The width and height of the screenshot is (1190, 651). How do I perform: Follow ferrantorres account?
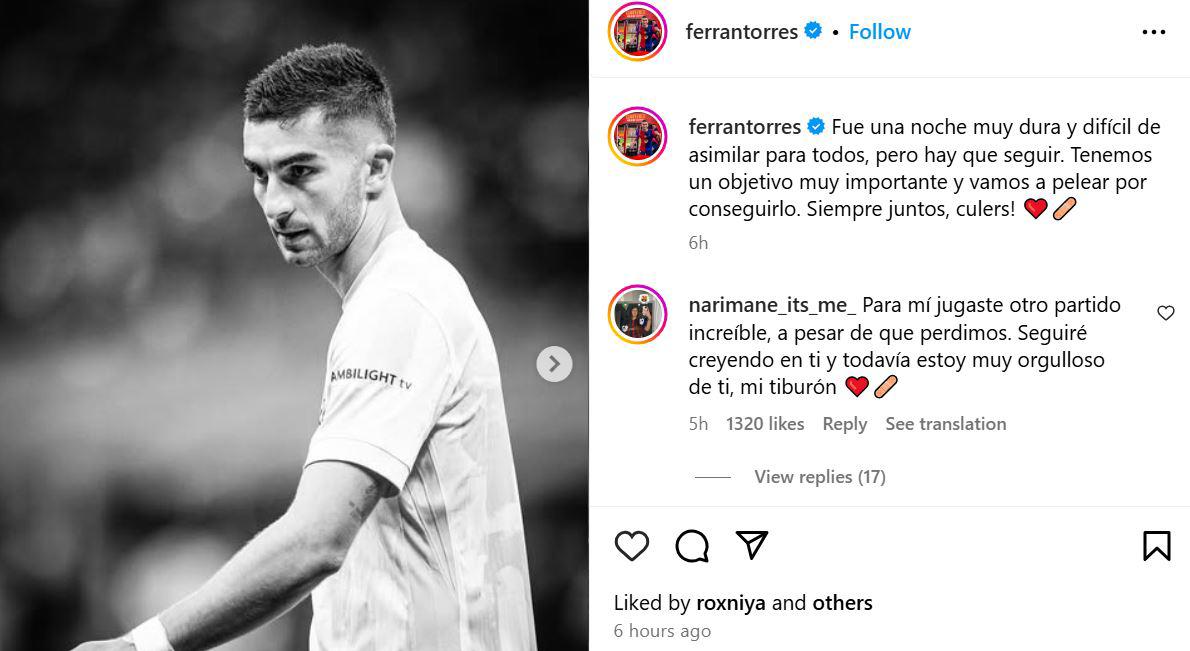pos(879,32)
